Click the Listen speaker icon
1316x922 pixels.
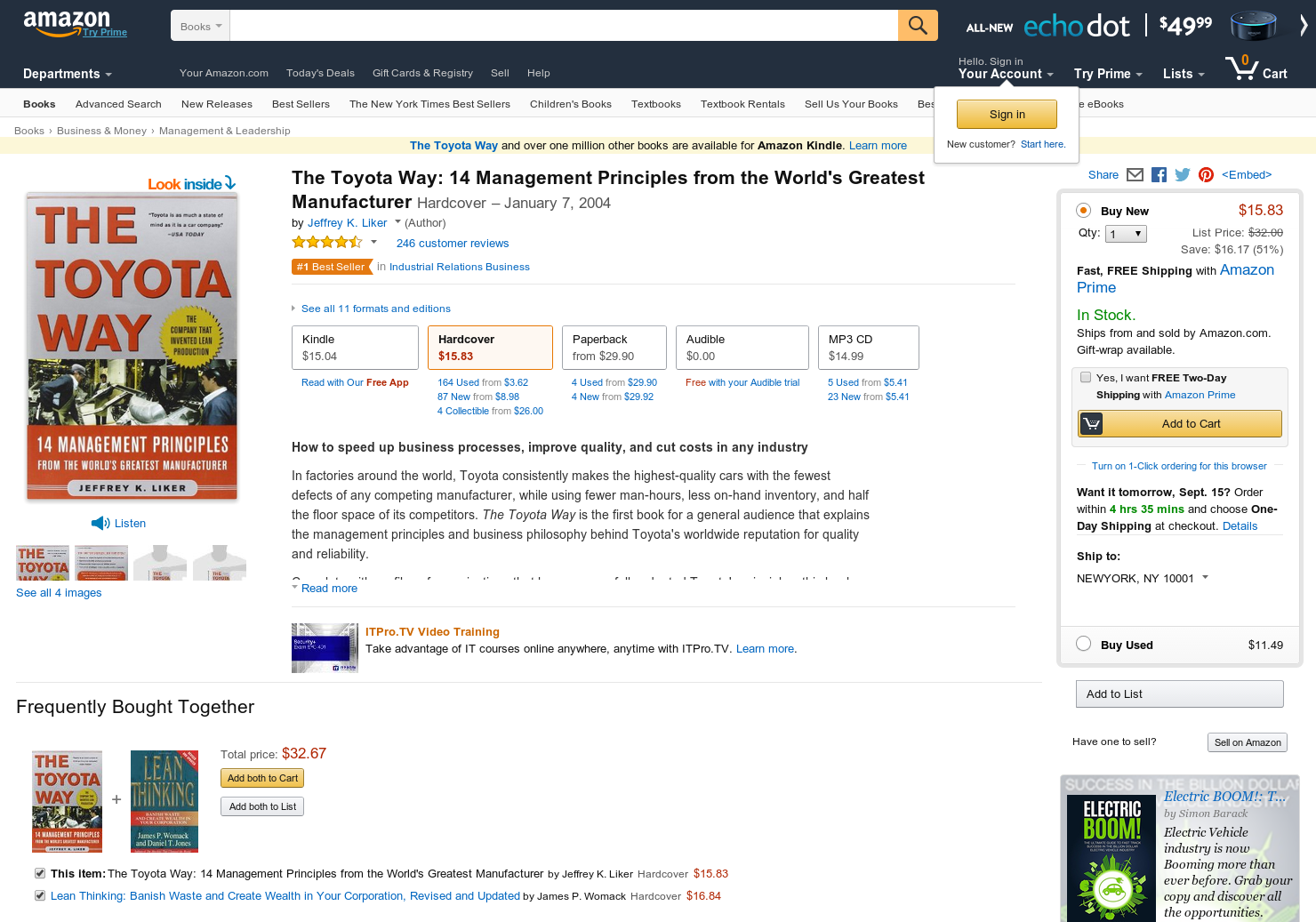coord(100,524)
